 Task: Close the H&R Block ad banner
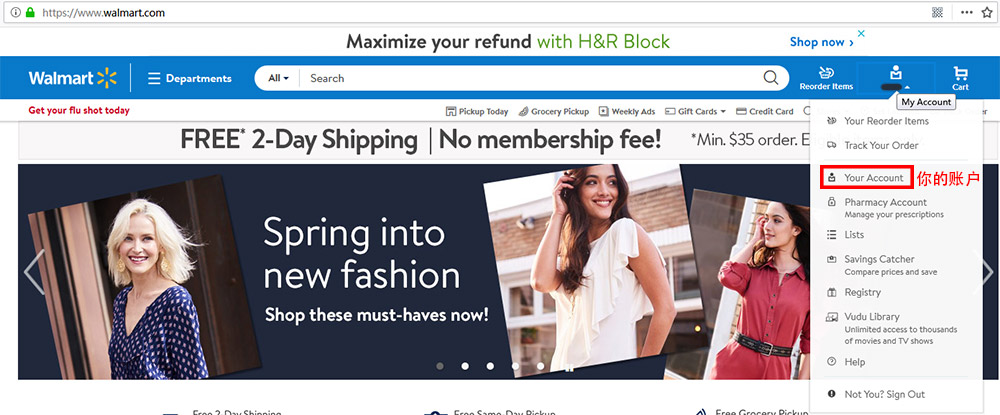click(861, 33)
